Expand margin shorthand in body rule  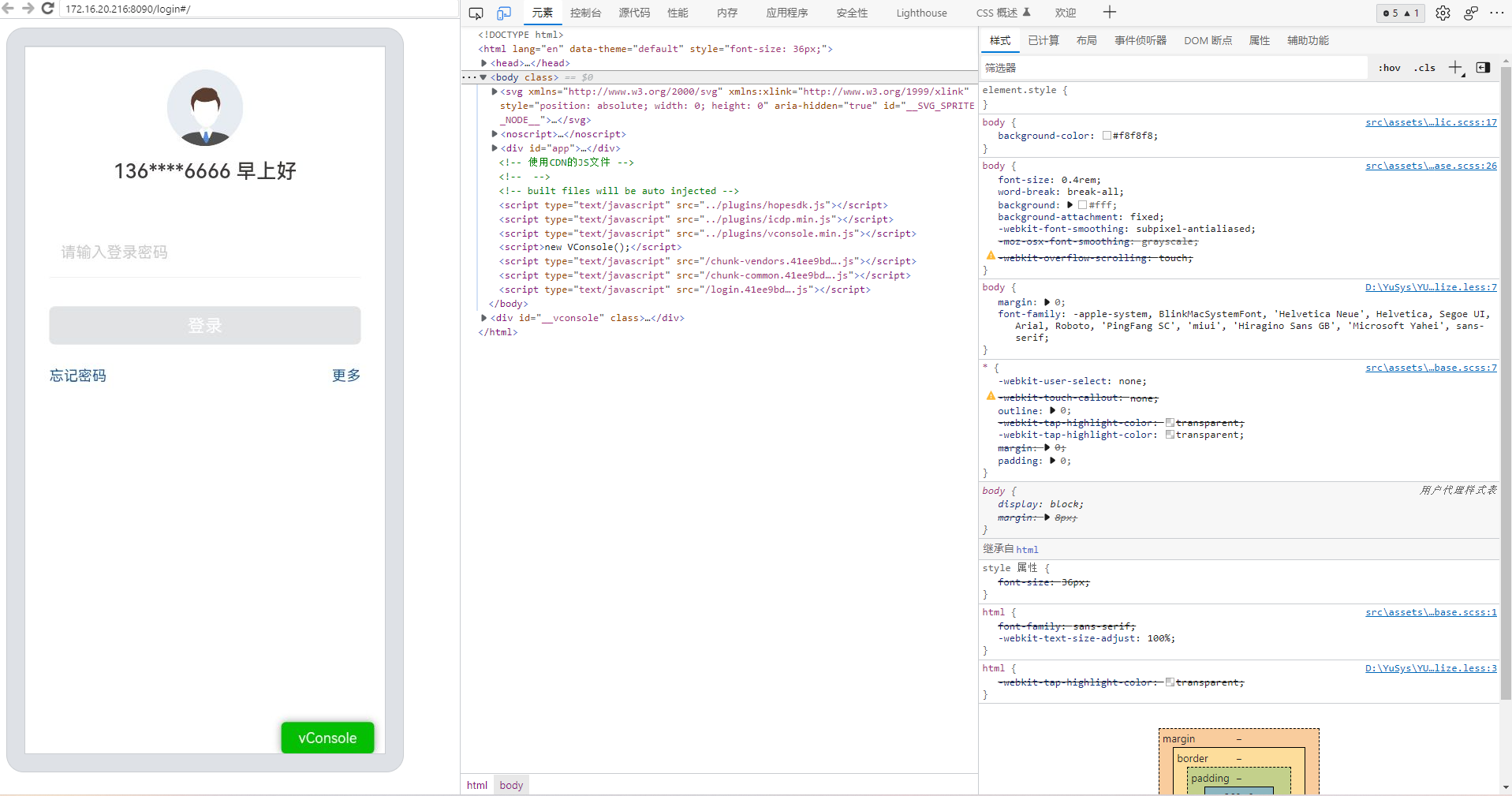click(x=1047, y=302)
